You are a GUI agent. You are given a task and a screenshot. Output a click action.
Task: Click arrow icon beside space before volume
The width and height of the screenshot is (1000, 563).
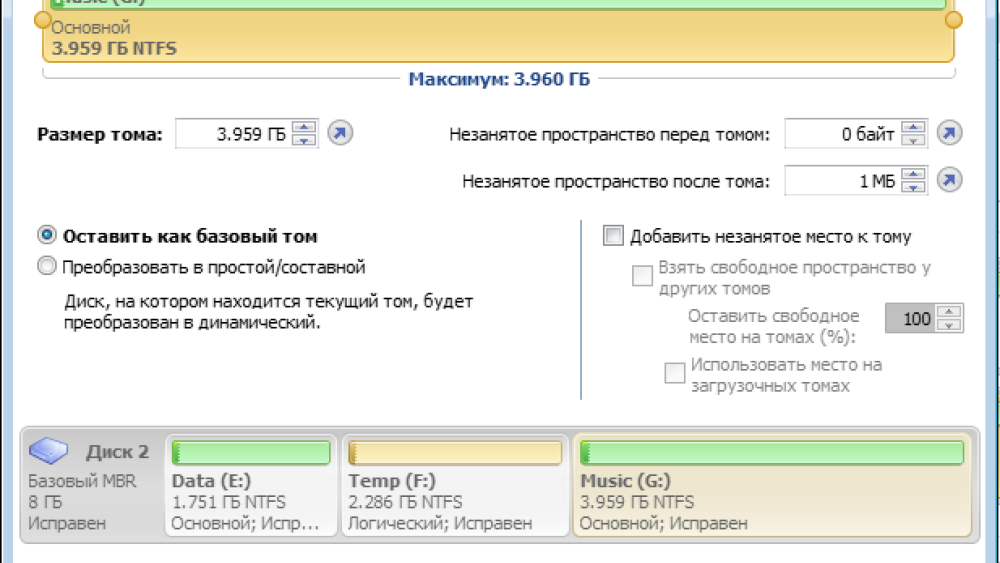click(948, 133)
